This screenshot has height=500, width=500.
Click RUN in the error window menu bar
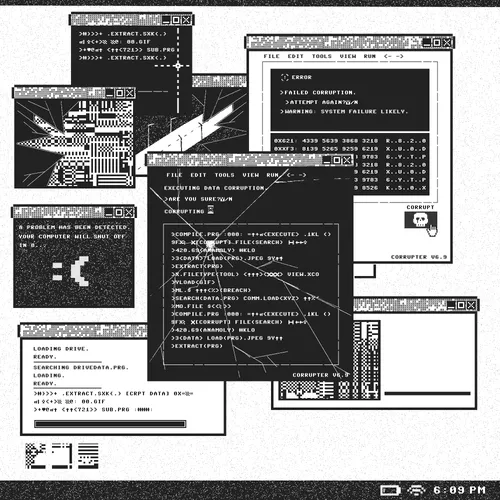pyautogui.click(x=370, y=56)
